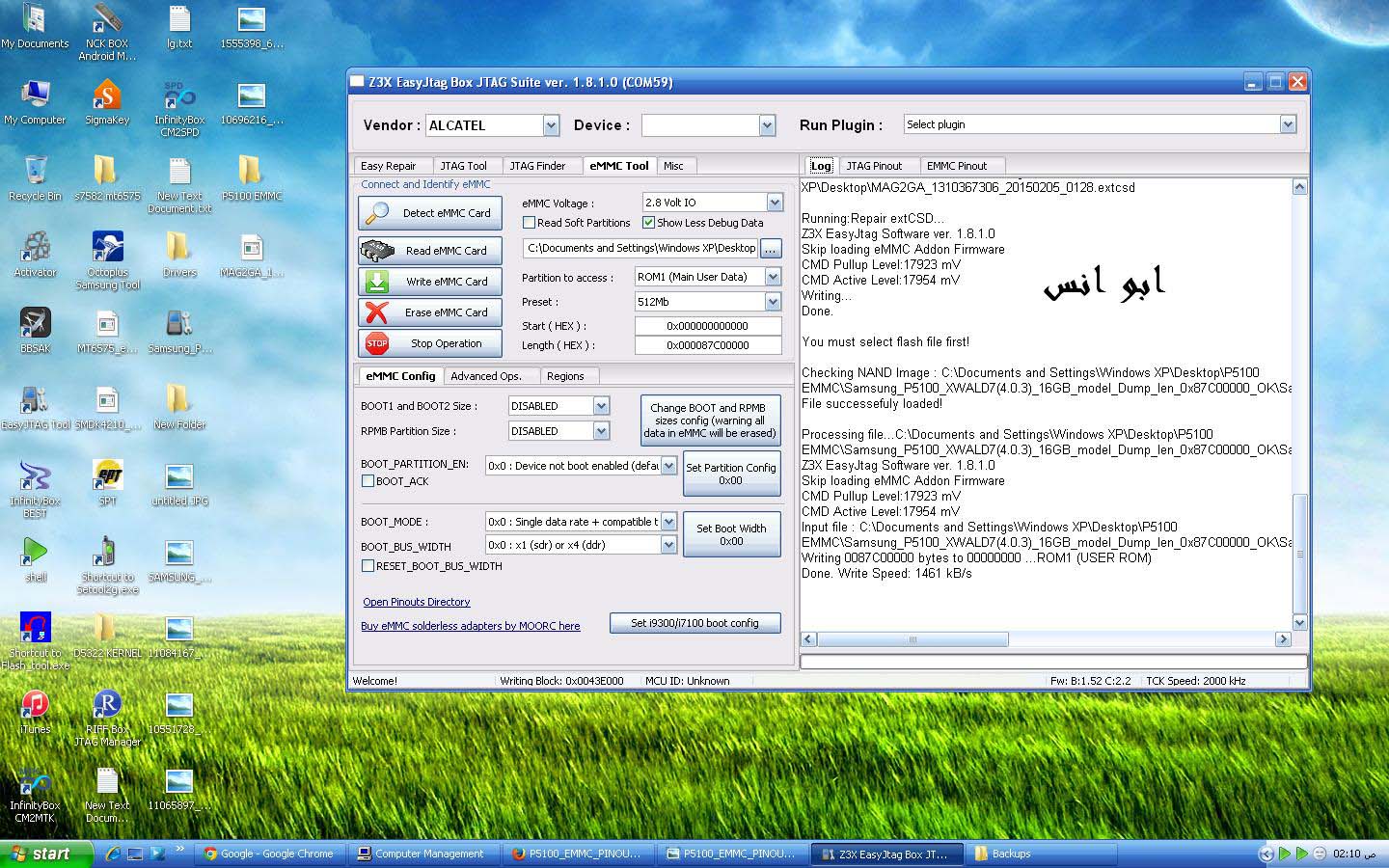Toggle Show Less Debug Data checkbox
This screenshot has height=868, width=1389.
tap(648, 223)
